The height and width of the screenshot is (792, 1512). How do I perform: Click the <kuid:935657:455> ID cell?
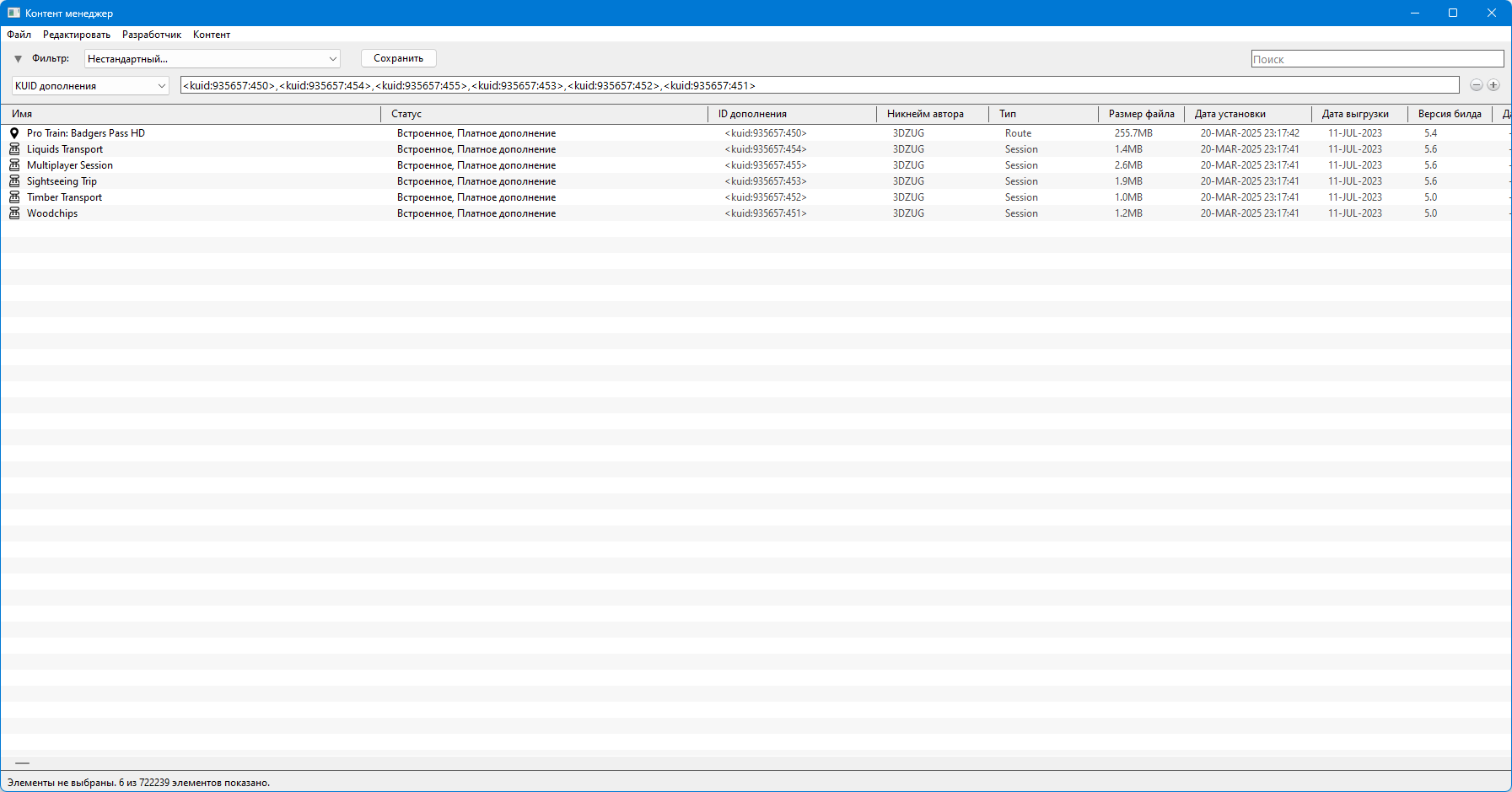point(766,165)
